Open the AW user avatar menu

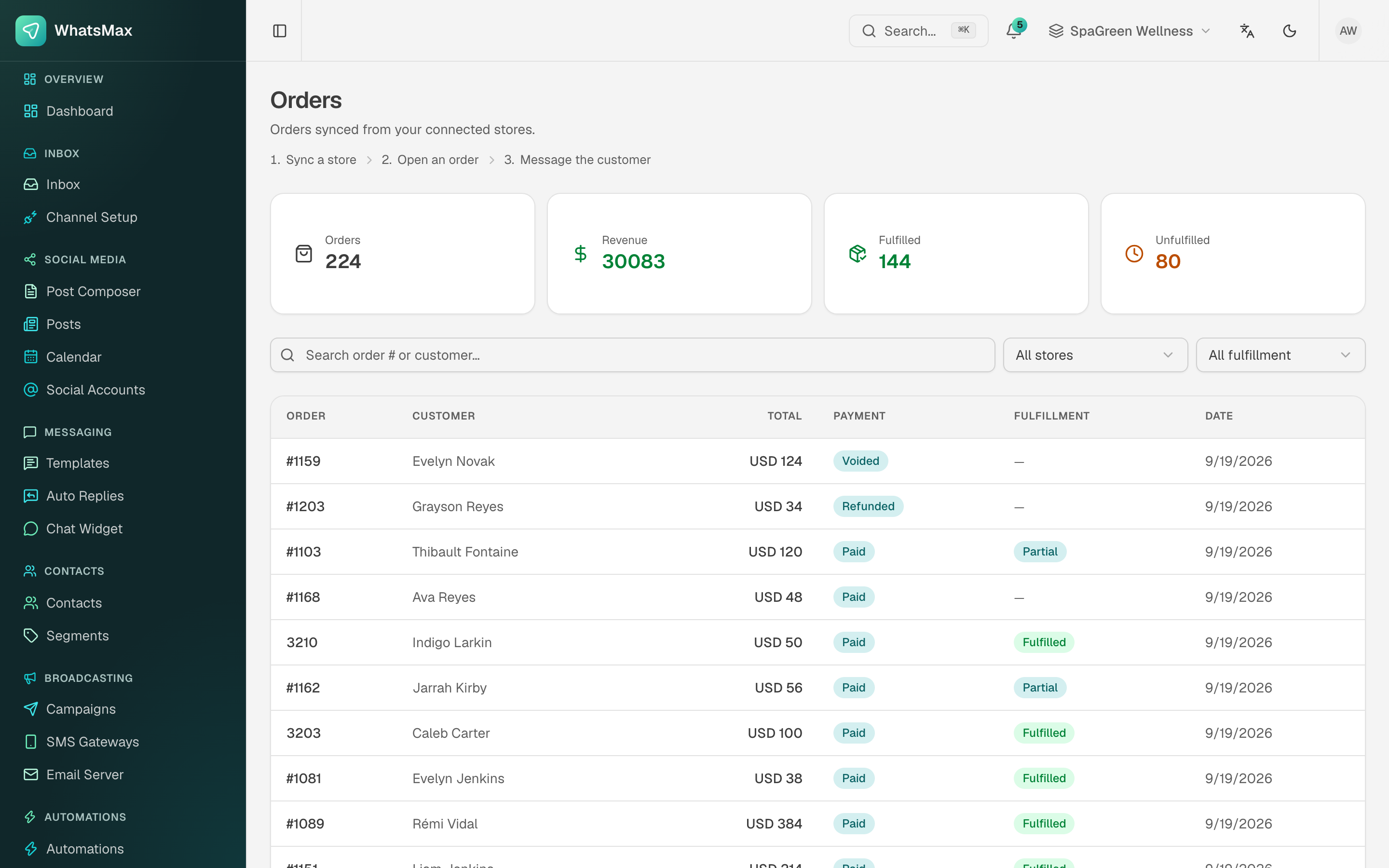click(x=1348, y=31)
